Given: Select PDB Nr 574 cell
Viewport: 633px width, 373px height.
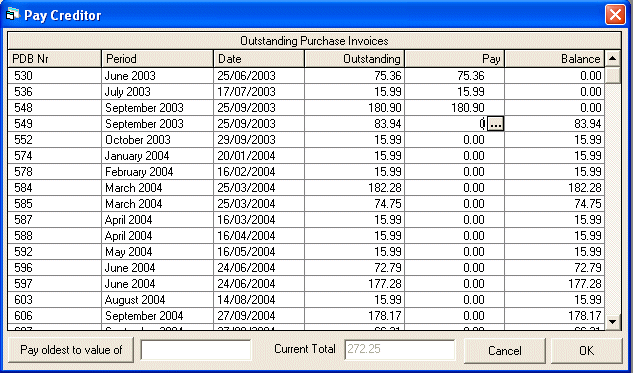Looking at the screenshot, I should click(54, 156).
